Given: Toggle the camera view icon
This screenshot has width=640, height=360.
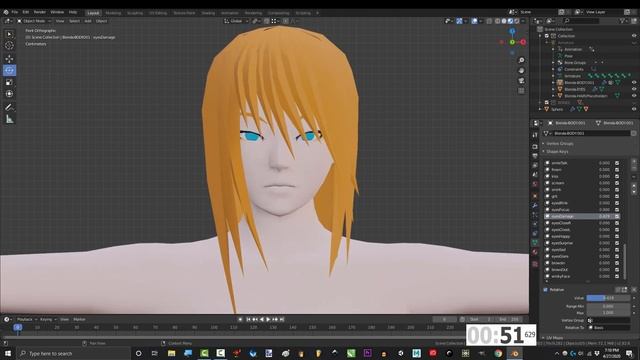Looking at the screenshot, I should pyautogui.click(x=521, y=81).
